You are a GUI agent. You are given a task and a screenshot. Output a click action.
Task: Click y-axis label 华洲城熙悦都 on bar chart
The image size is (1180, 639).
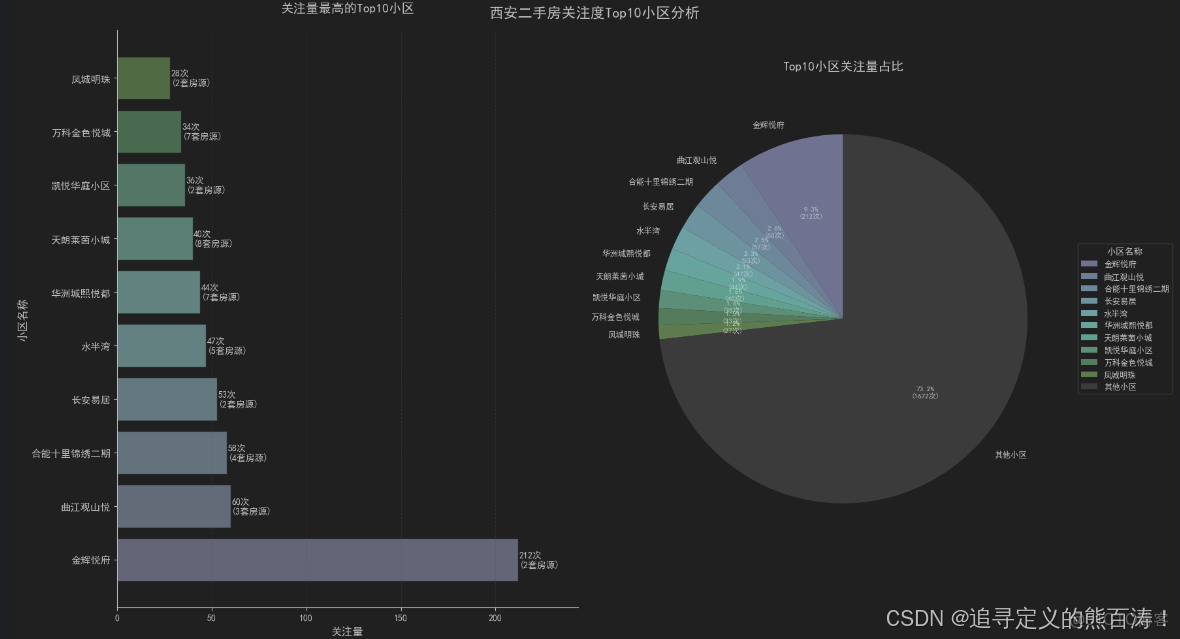tap(81, 293)
